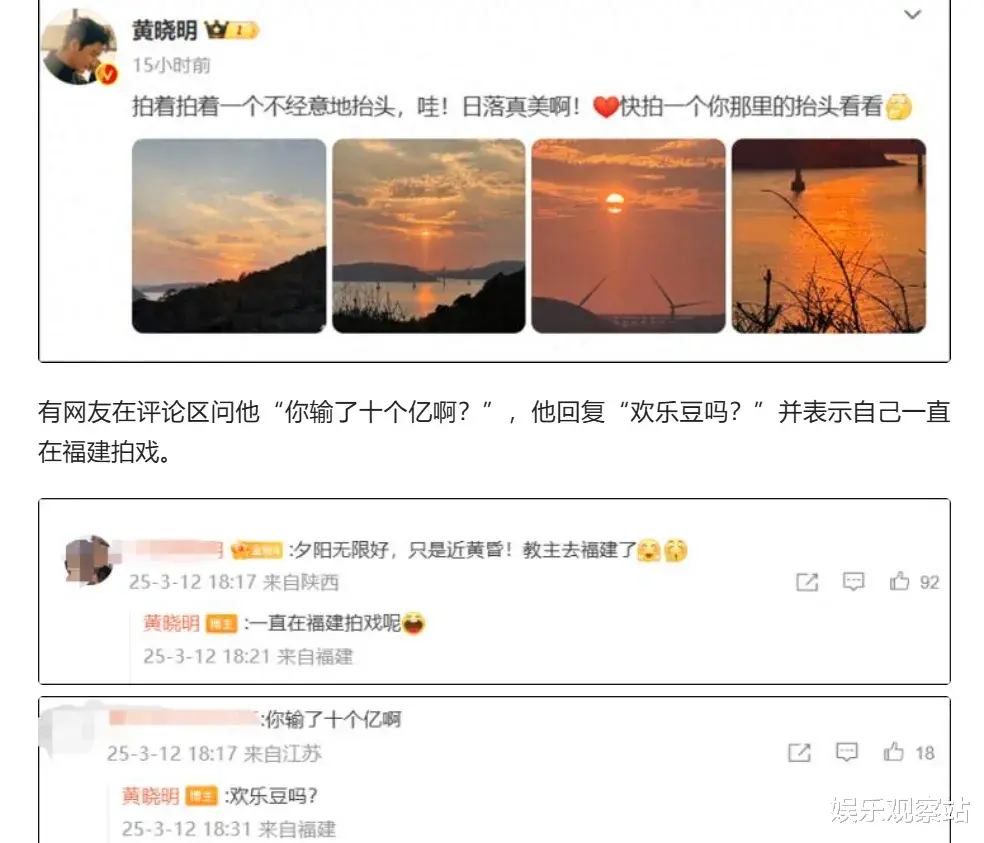984x843 pixels.
Task: Open third sunset wind turbine photo
Action: [628, 235]
